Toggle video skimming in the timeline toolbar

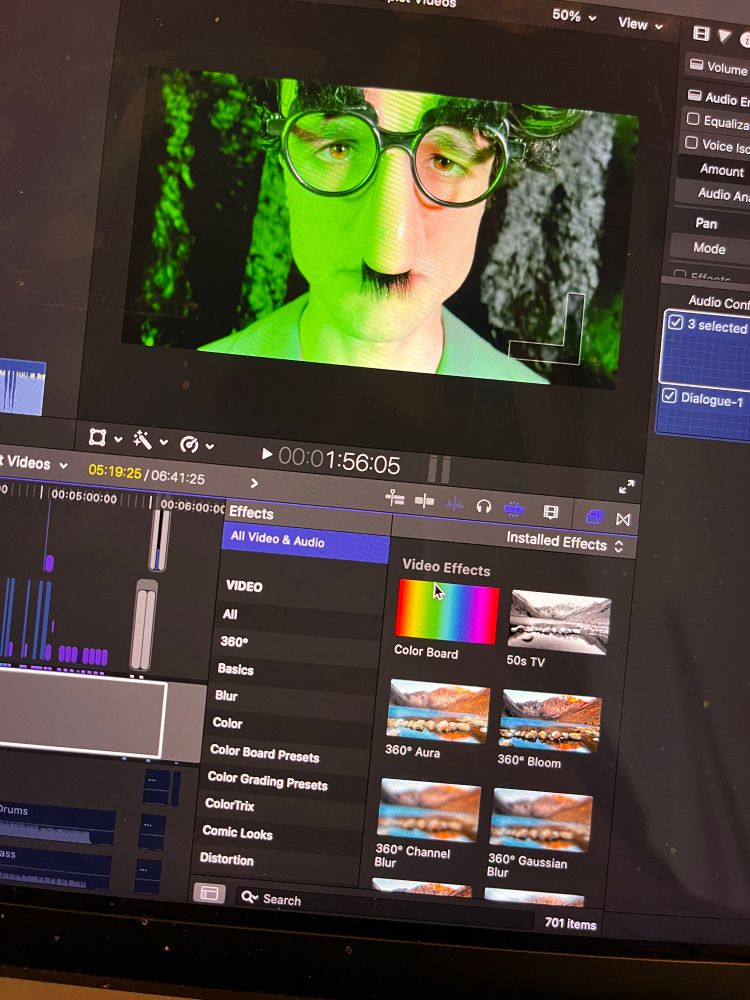click(424, 501)
